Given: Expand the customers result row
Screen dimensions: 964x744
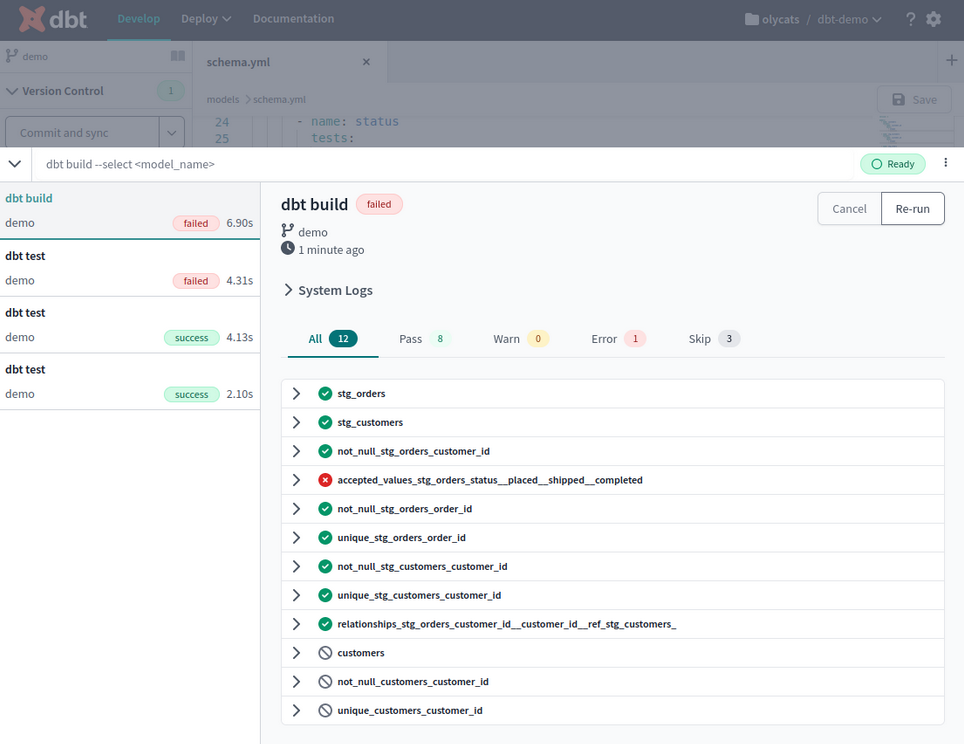Looking at the screenshot, I should coord(296,653).
